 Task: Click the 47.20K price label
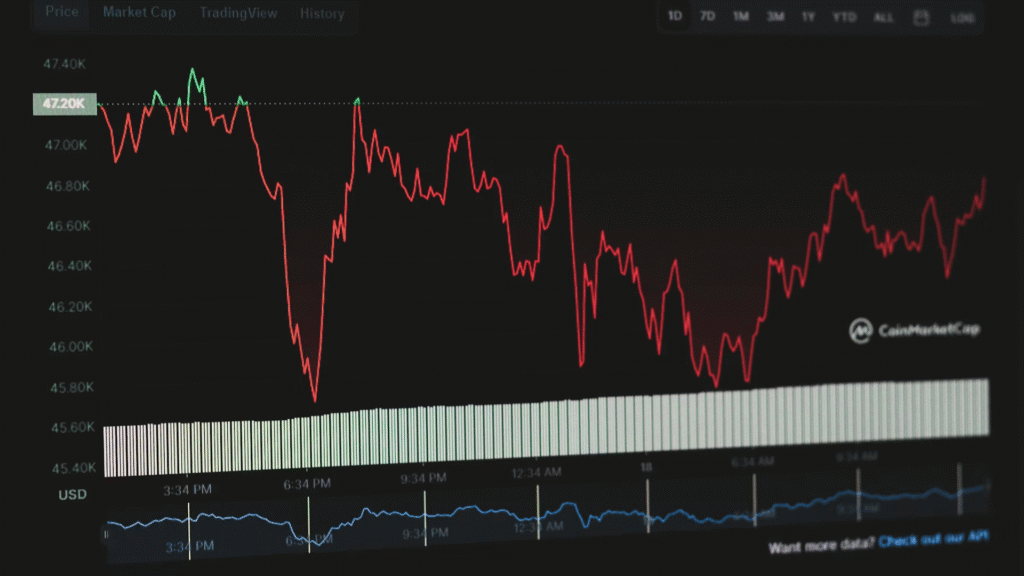pyautogui.click(x=64, y=104)
